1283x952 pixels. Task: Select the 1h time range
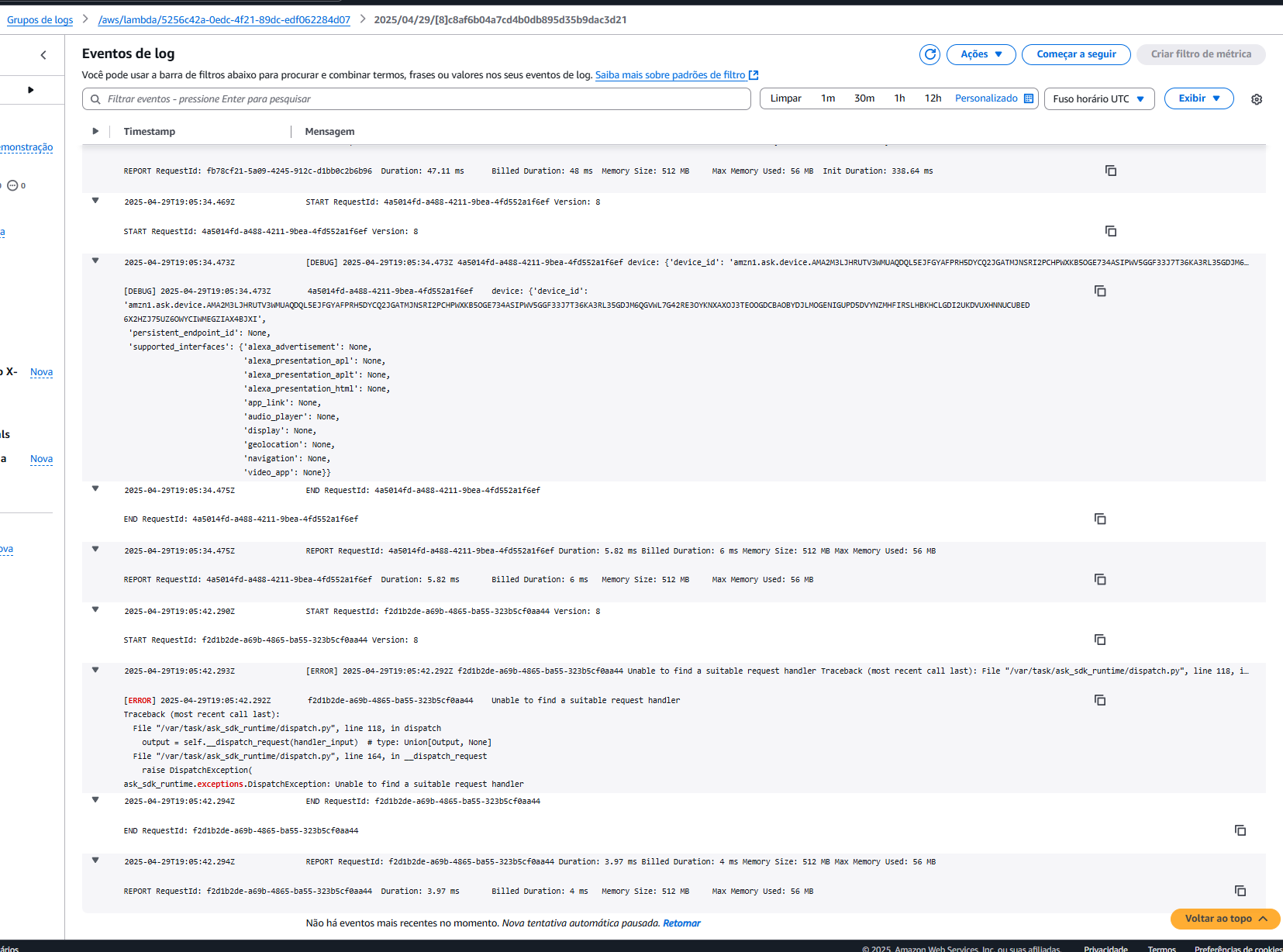pyautogui.click(x=899, y=98)
